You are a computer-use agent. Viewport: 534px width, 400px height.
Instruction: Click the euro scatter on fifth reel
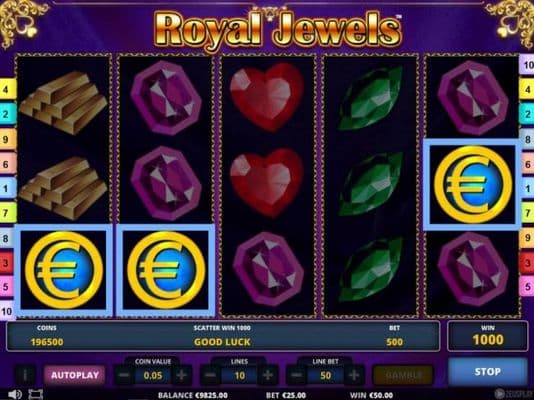point(473,184)
